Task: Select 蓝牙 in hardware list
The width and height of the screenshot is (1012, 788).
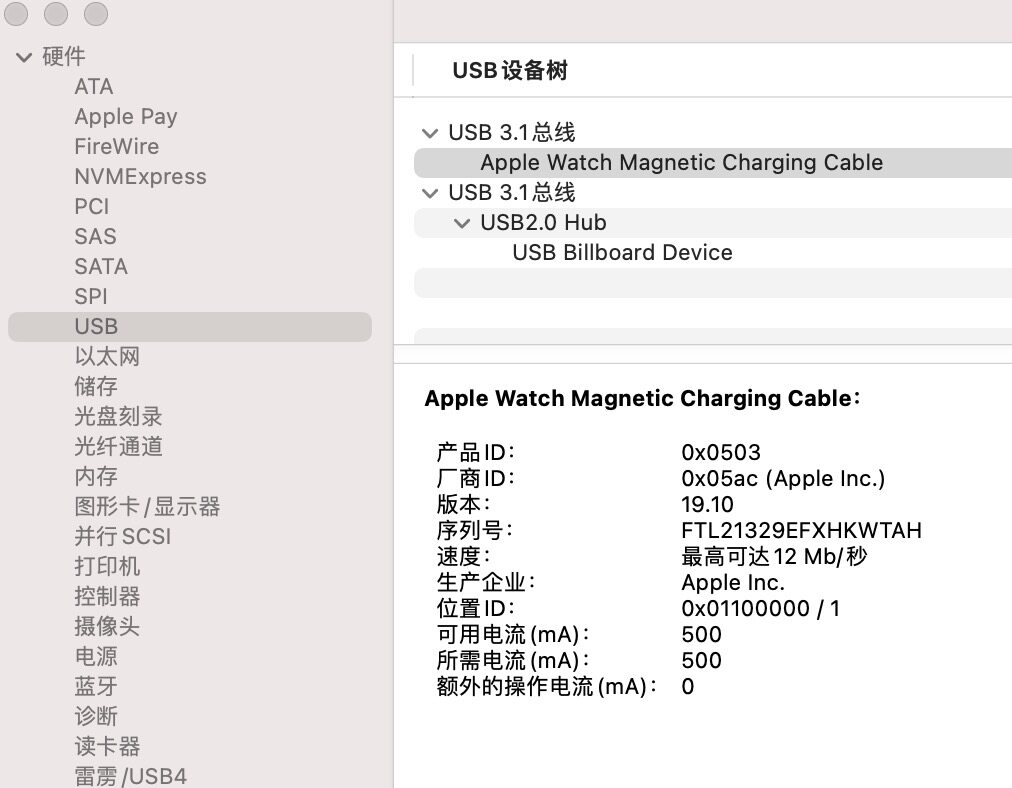Action: coord(96,687)
